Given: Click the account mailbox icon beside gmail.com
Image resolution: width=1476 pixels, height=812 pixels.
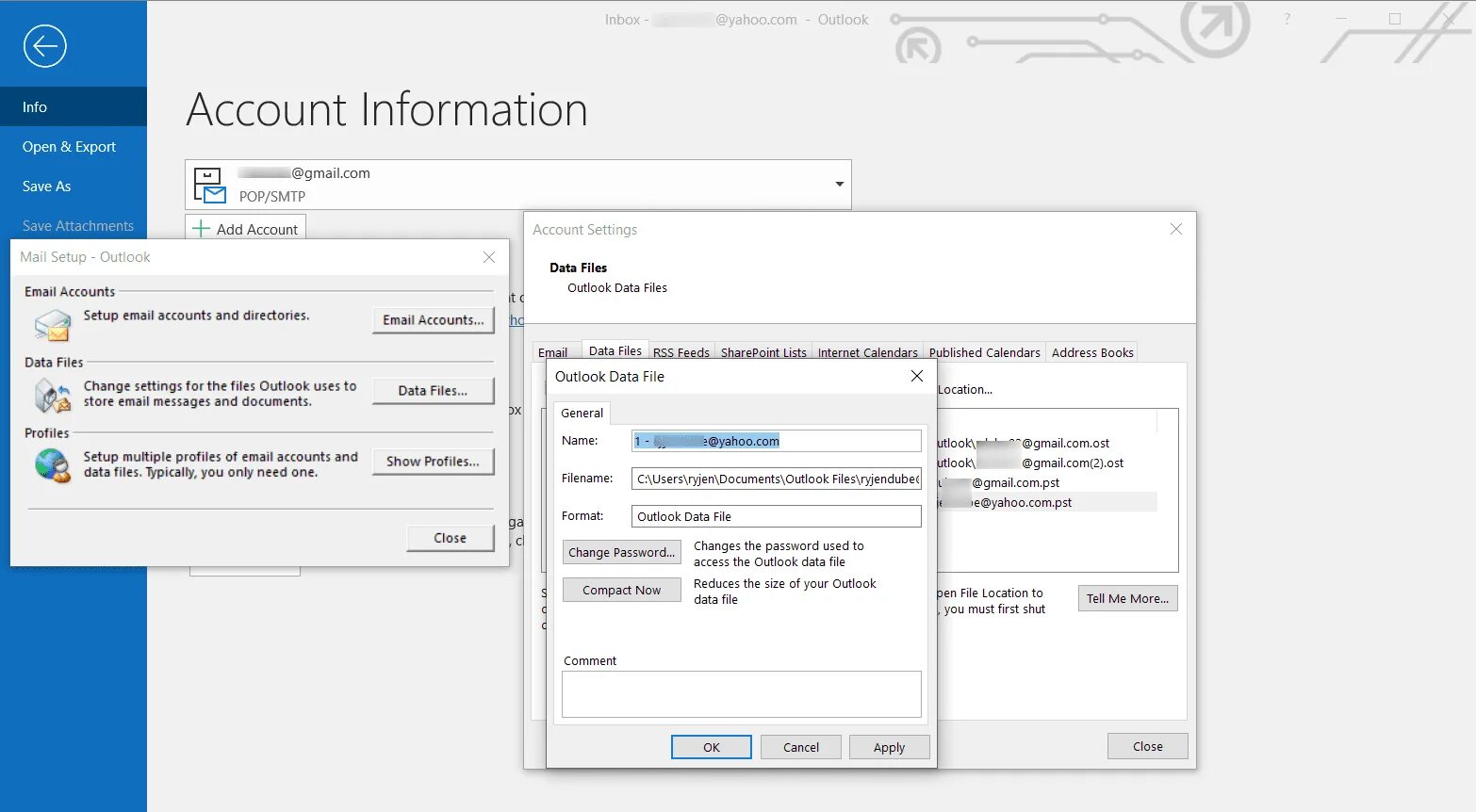Looking at the screenshot, I should pyautogui.click(x=209, y=185).
